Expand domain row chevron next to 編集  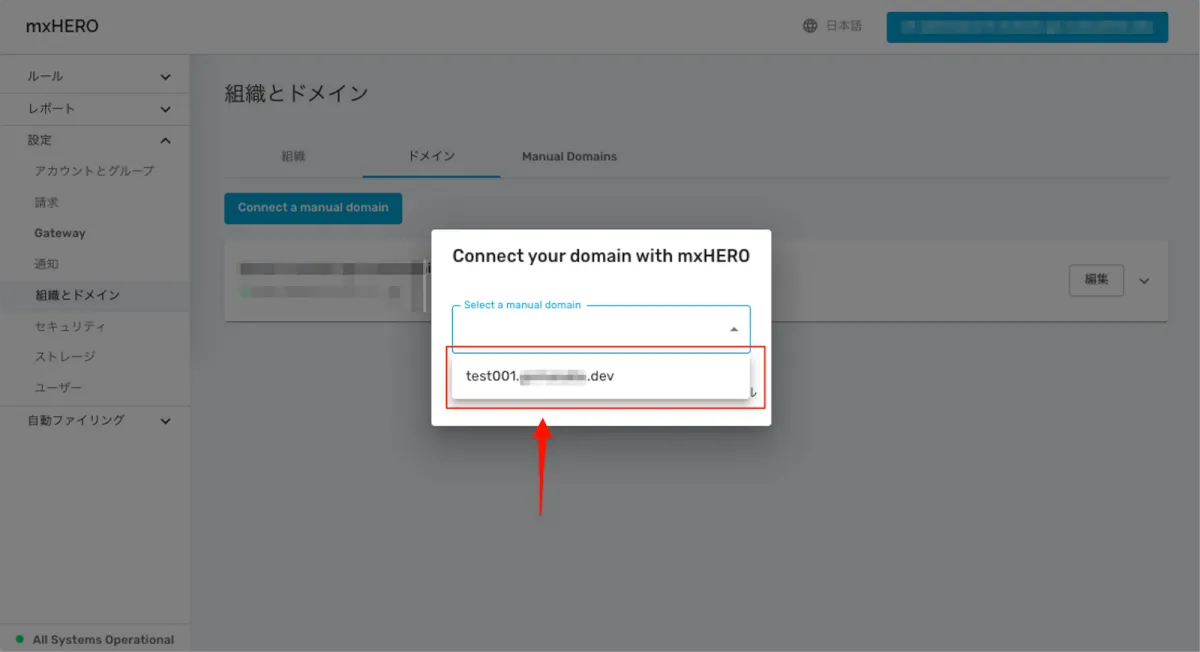click(1145, 281)
